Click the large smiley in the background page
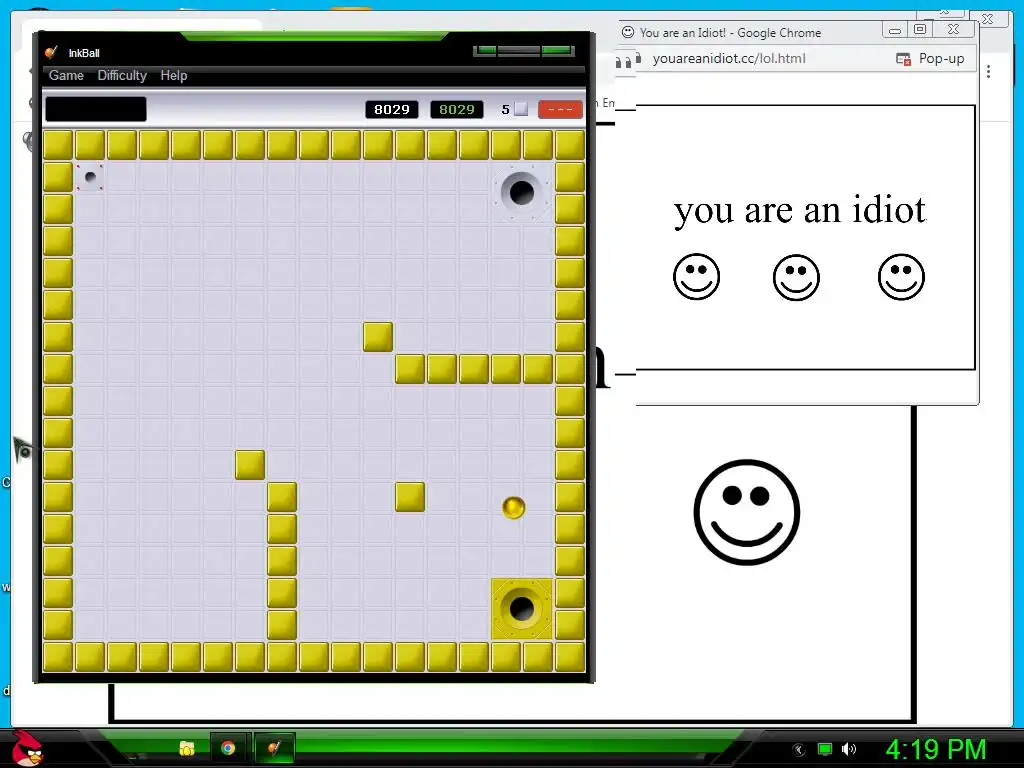This screenshot has width=1024, height=768. pos(747,512)
